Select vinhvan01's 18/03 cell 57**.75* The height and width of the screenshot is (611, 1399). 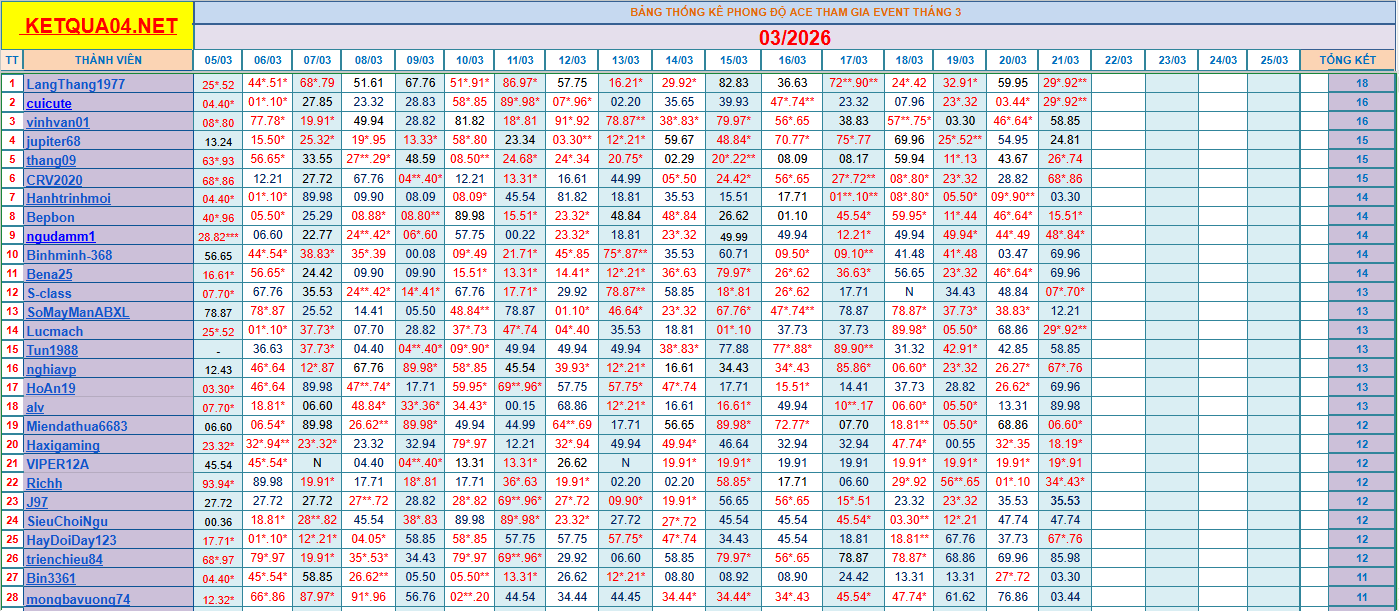tap(909, 122)
